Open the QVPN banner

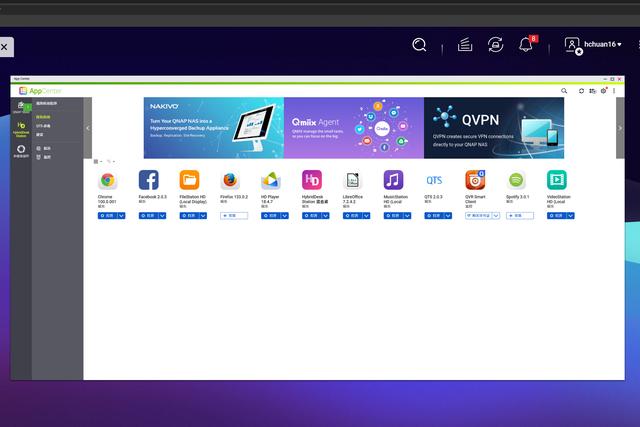click(x=494, y=128)
